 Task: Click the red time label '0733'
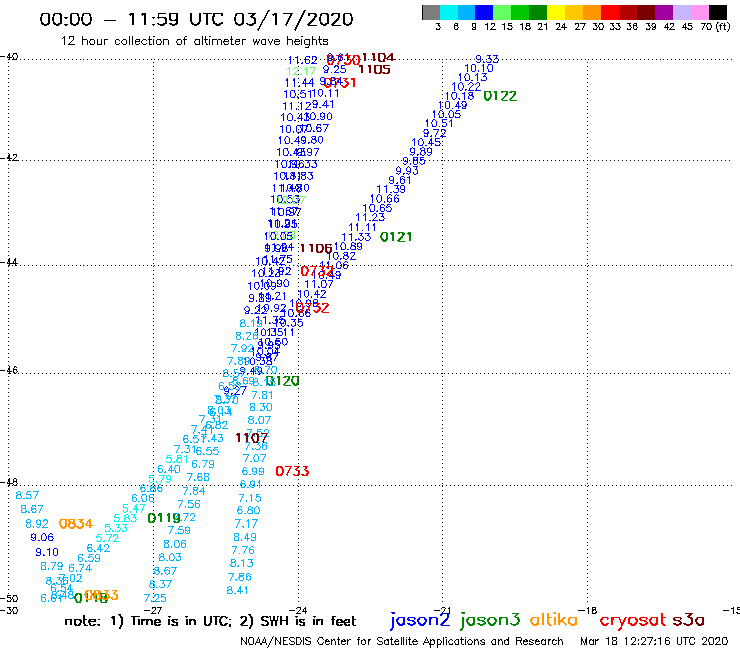[x=292, y=471]
